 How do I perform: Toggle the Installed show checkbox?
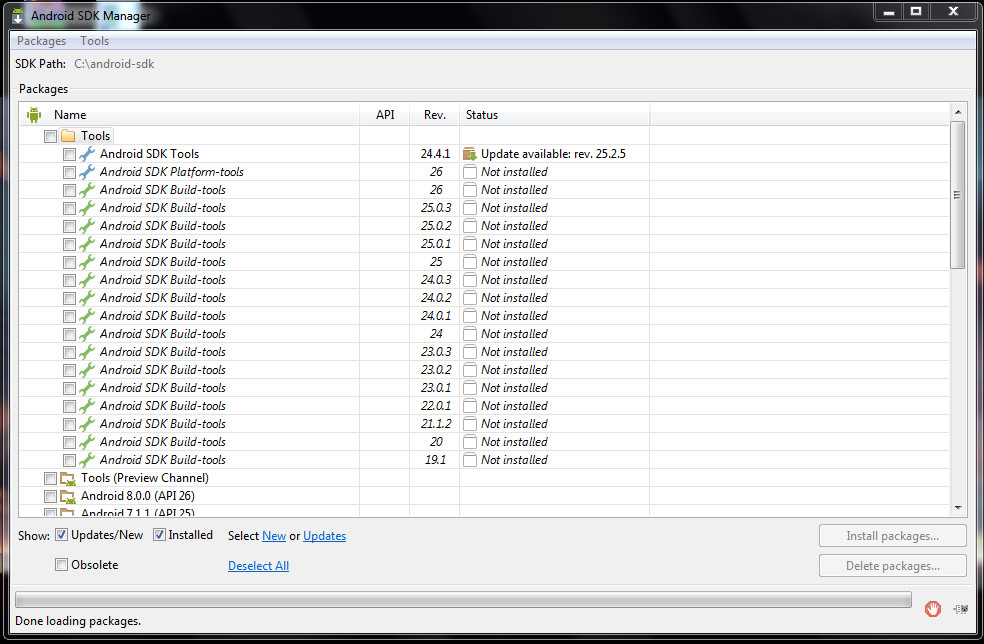click(x=159, y=535)
